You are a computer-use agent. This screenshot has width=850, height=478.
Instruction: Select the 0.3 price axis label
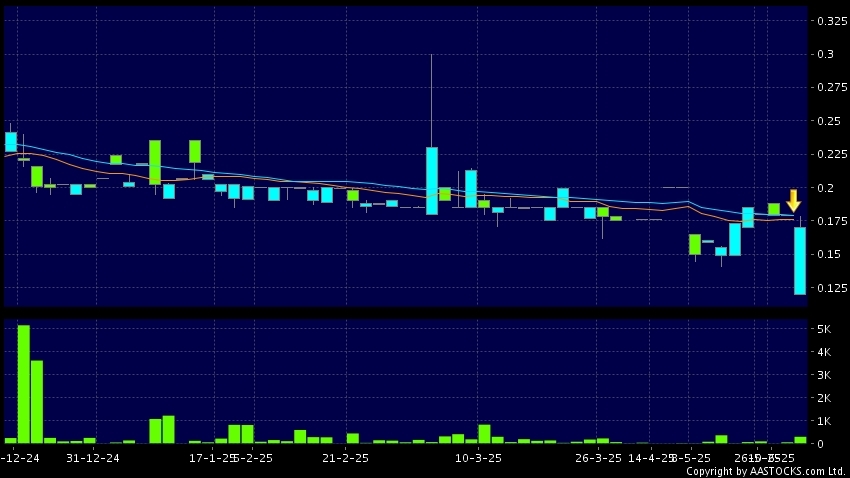tap(826, 54)
